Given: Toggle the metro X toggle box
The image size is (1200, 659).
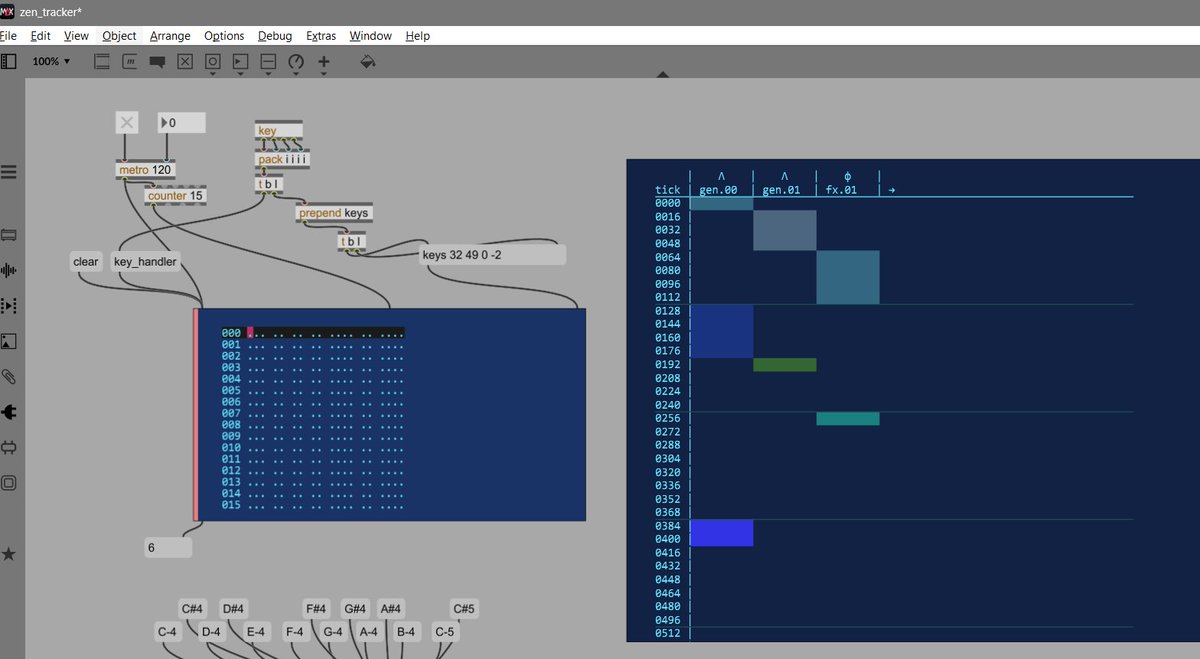Looking at the screenshot, I should (126, 123).
